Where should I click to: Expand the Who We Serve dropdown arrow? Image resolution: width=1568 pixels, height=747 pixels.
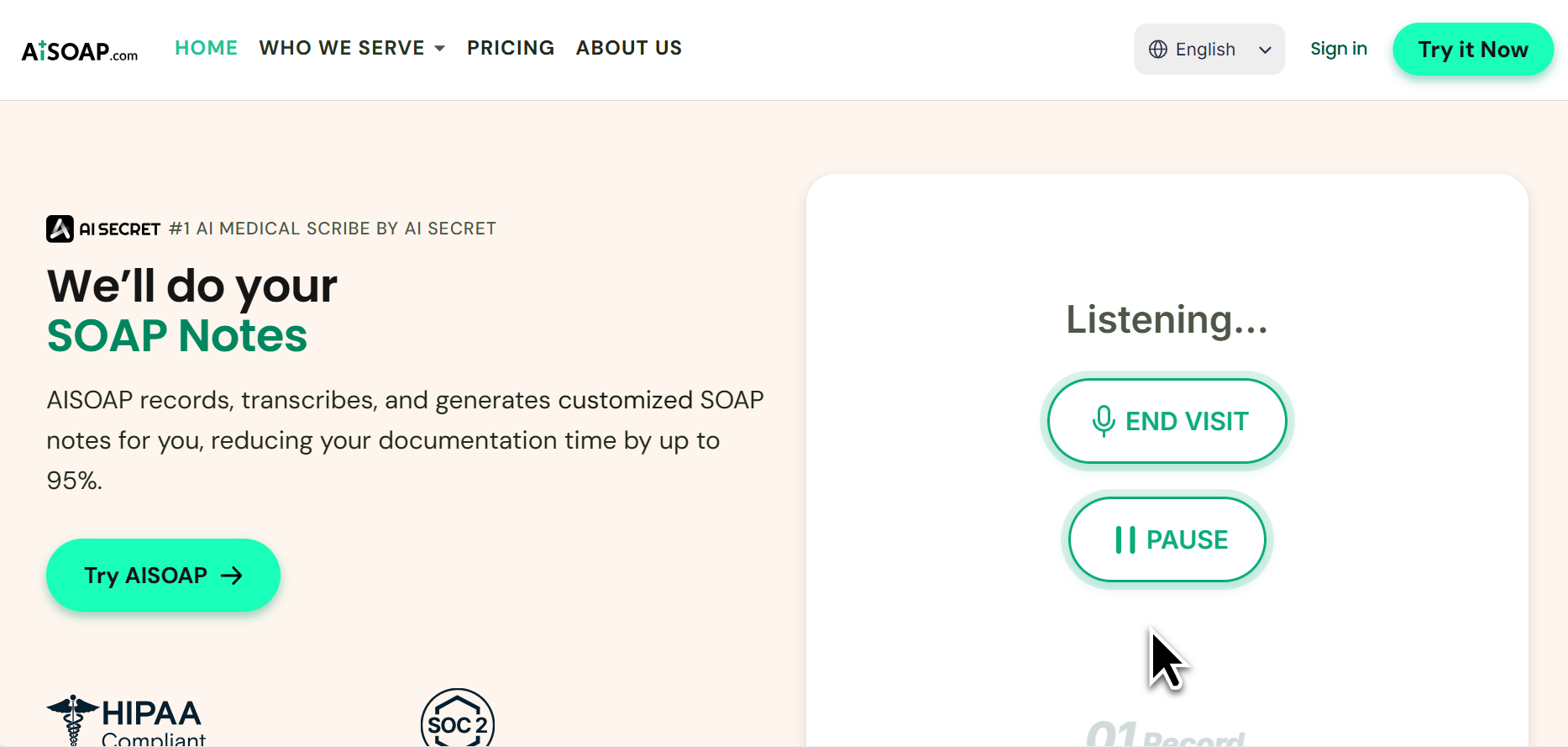pyautogui.click(x=439, y=49)
